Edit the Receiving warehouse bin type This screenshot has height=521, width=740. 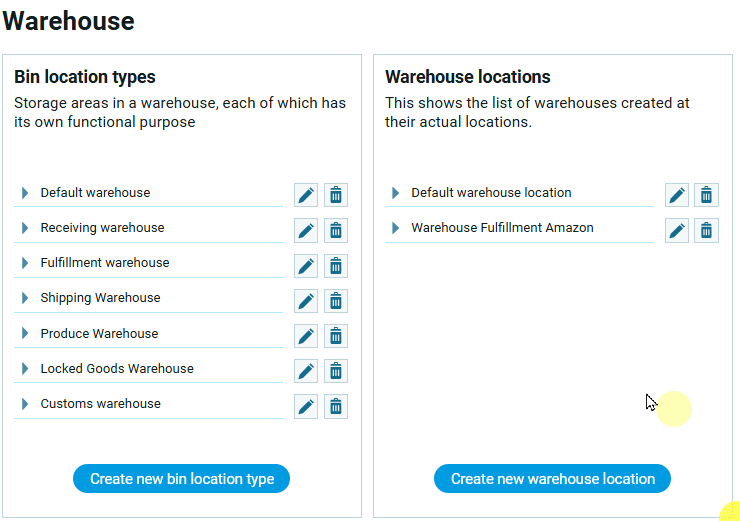[x=306, y=230]
